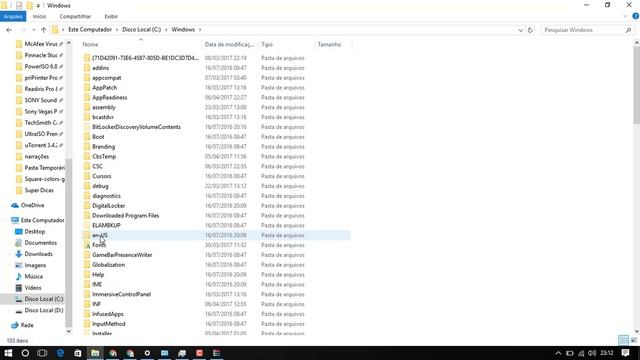Select the appcompat folder
Viewport: 640px width, 360px height.
pos(107,78)
